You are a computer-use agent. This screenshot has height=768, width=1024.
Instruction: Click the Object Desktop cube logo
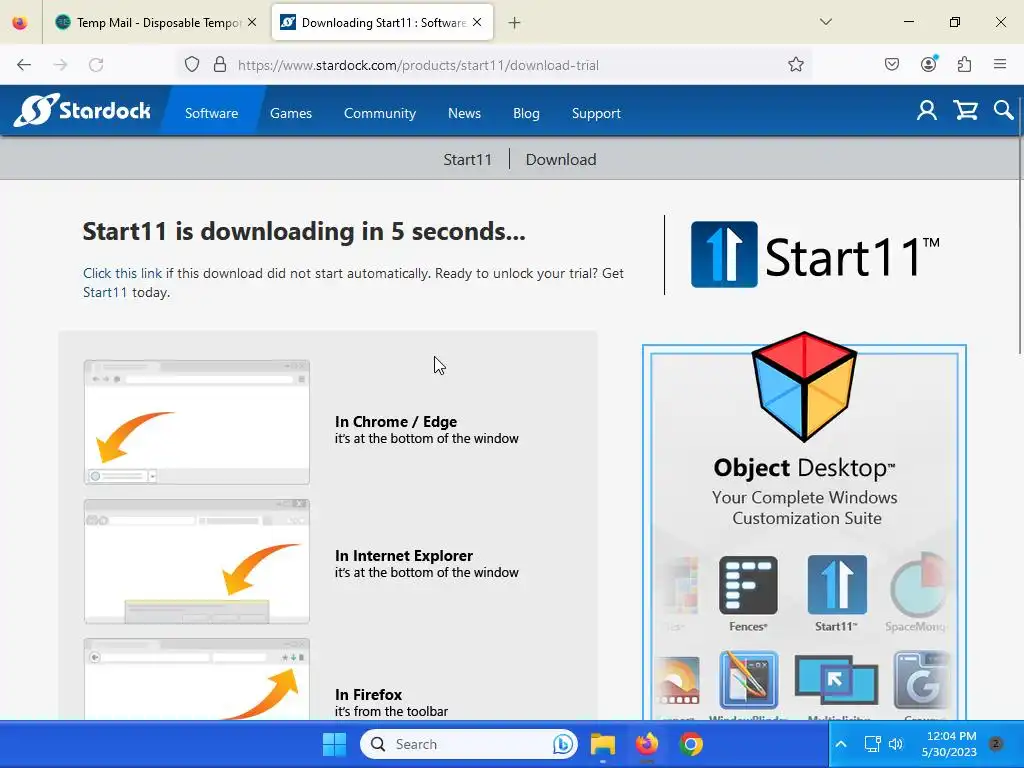804,385
